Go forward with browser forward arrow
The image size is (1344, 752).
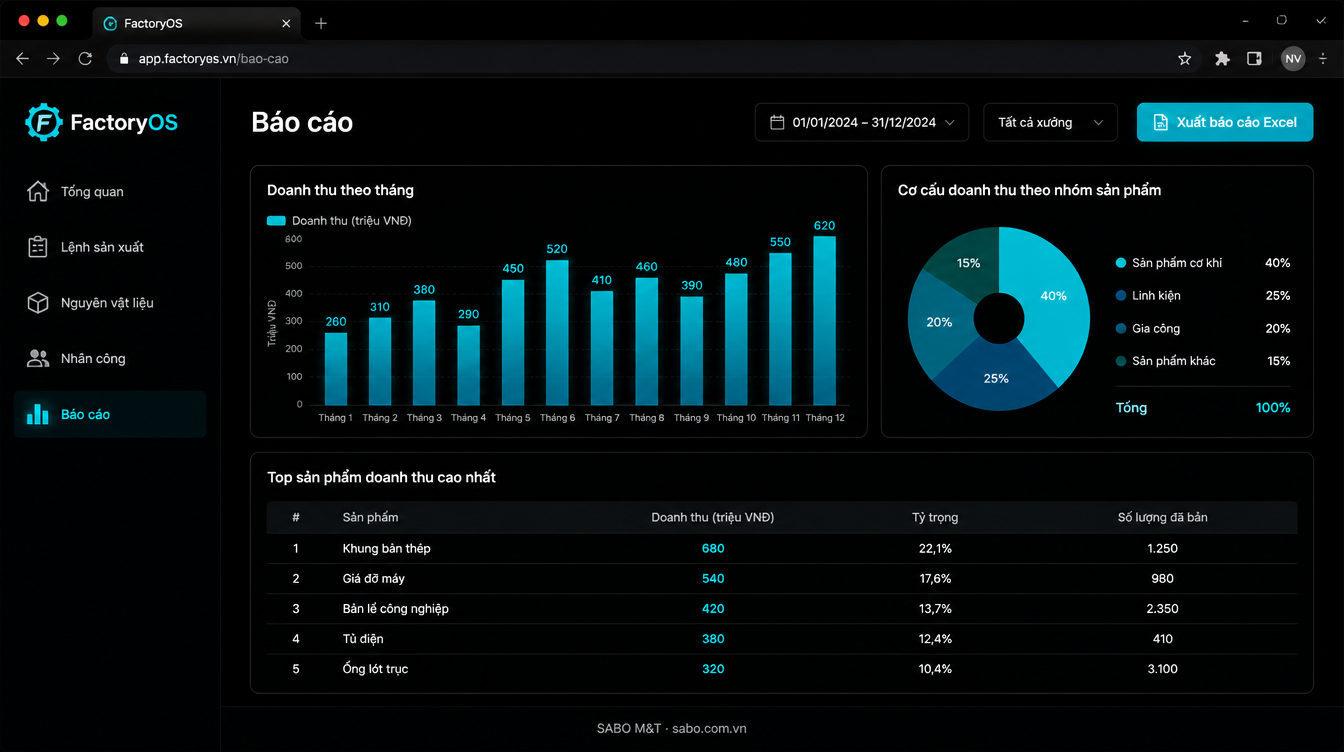click(x=54, y=59)
